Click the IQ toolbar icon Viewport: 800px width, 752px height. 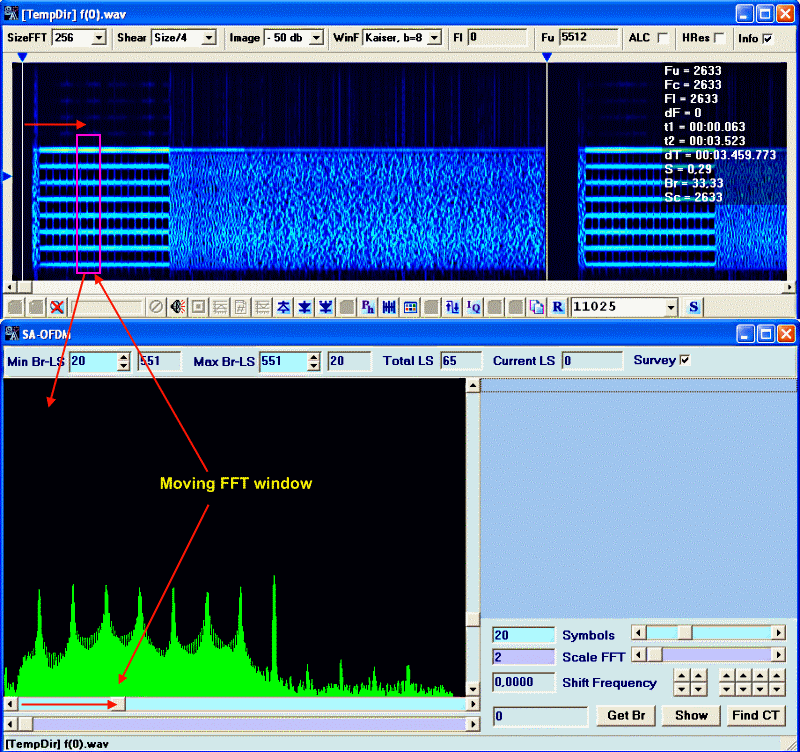473,307
